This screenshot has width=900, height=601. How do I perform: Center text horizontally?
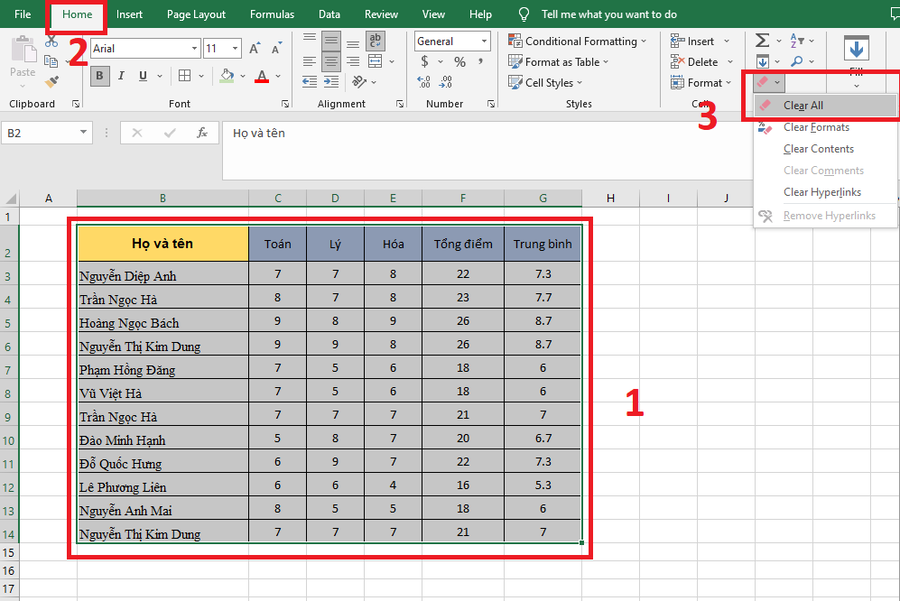tap(331, 61)
